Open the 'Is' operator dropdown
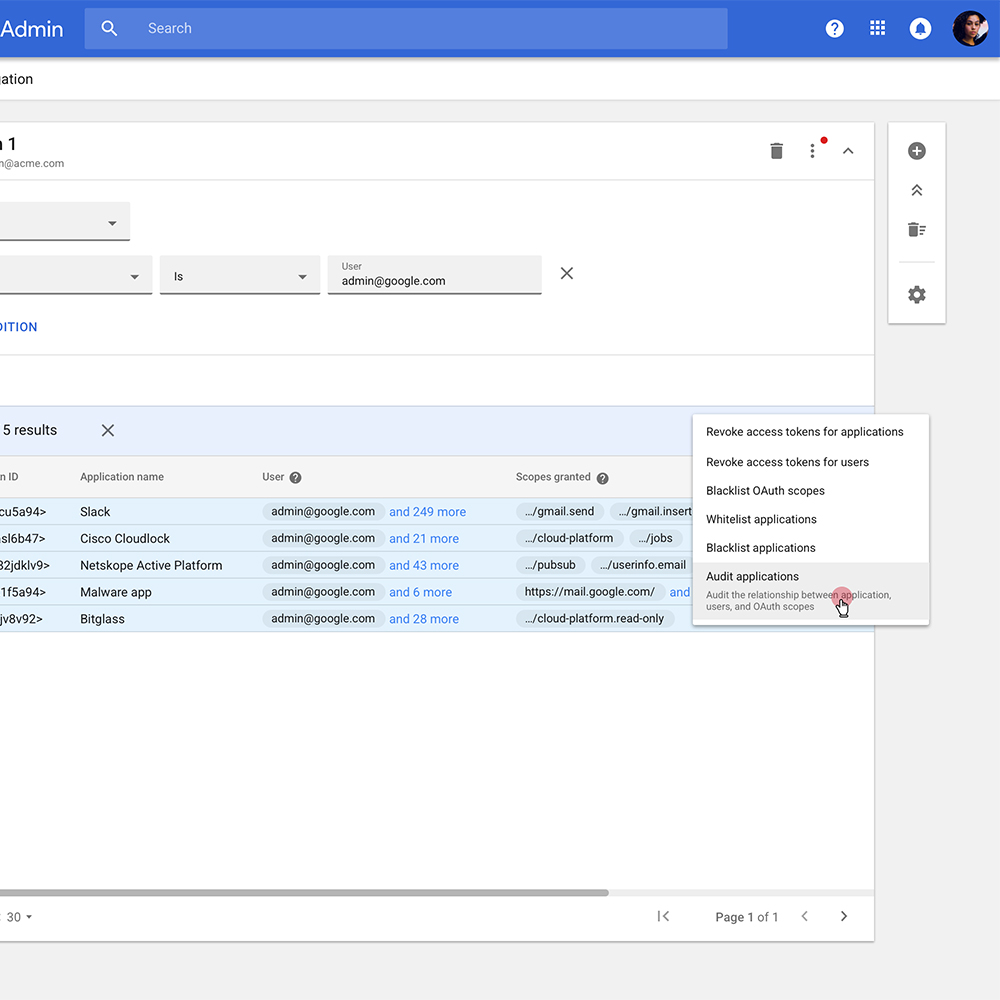Viewport: 1000px width, 1000px height. point(240,275)
